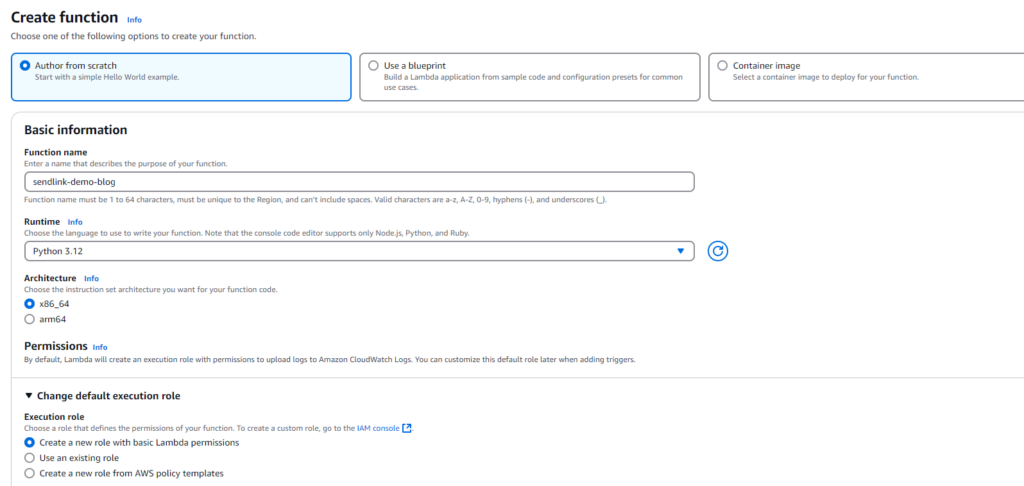Click the IAM console external link icon
This screenshot has width=1024, height=486.
click(408, 428)
